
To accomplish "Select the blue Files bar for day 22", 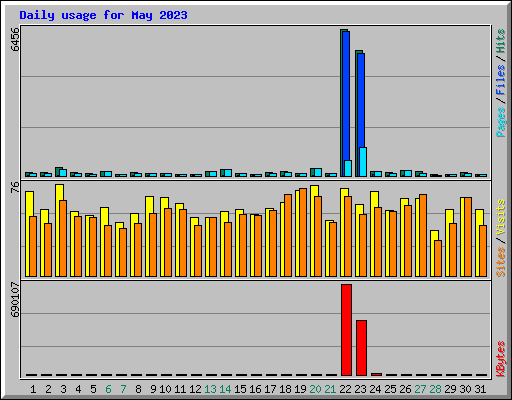I will tap(346, 97).
